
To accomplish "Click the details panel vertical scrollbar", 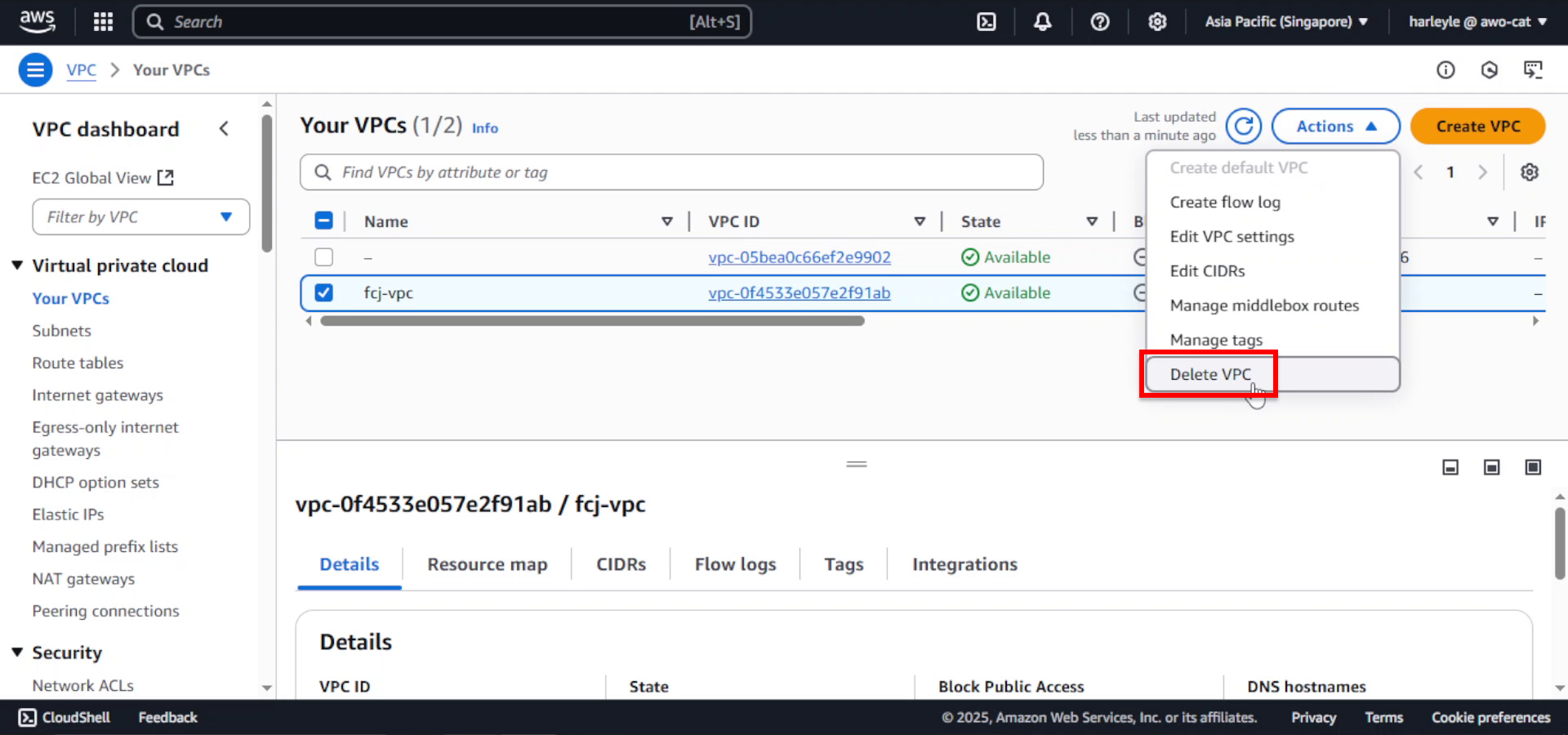I will [1560, 543].
